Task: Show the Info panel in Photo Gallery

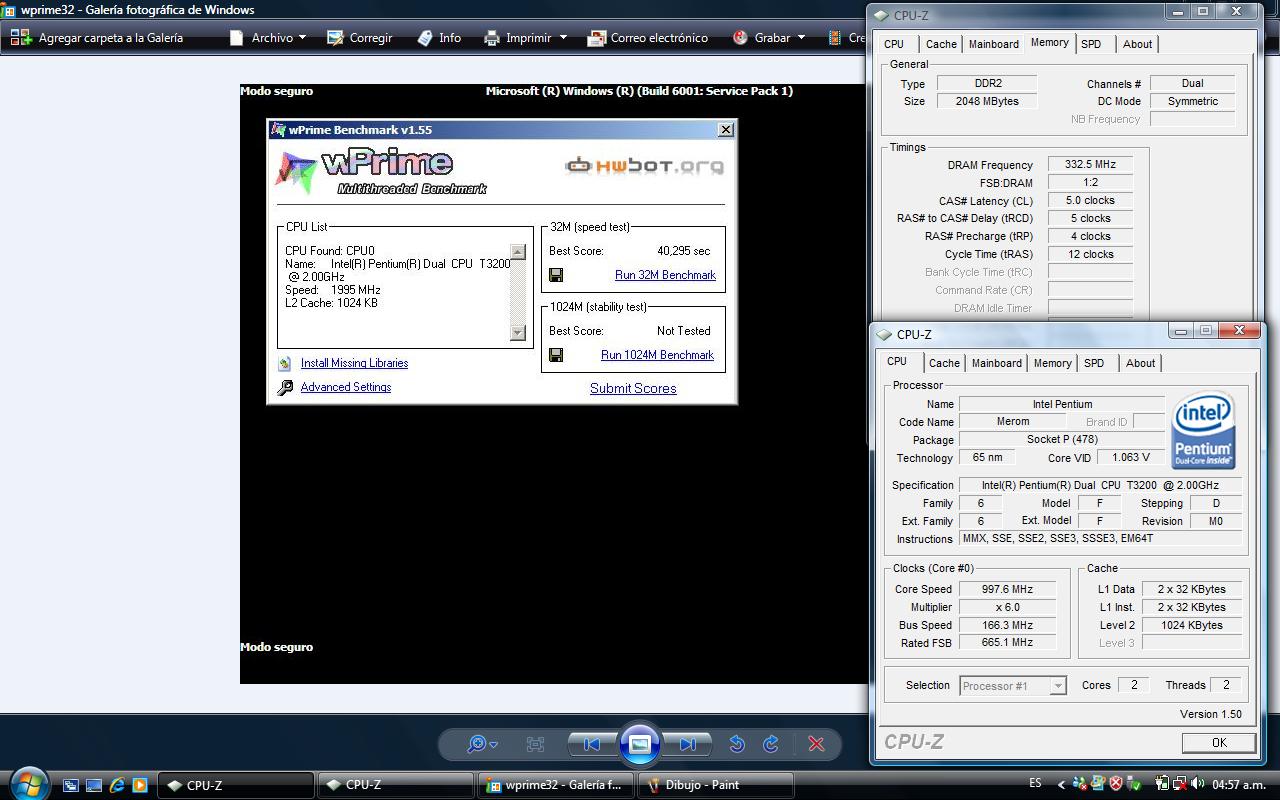Action: (x=439, y=38)
